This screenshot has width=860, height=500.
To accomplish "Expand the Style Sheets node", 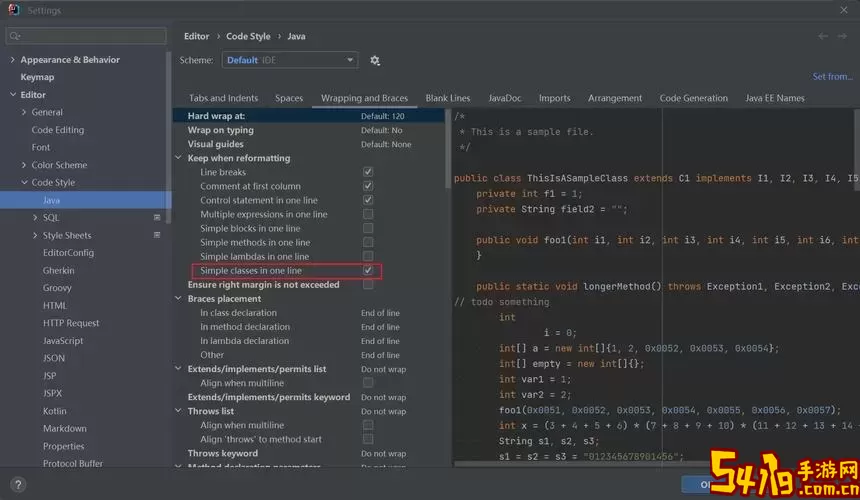I will coord(35,235).
